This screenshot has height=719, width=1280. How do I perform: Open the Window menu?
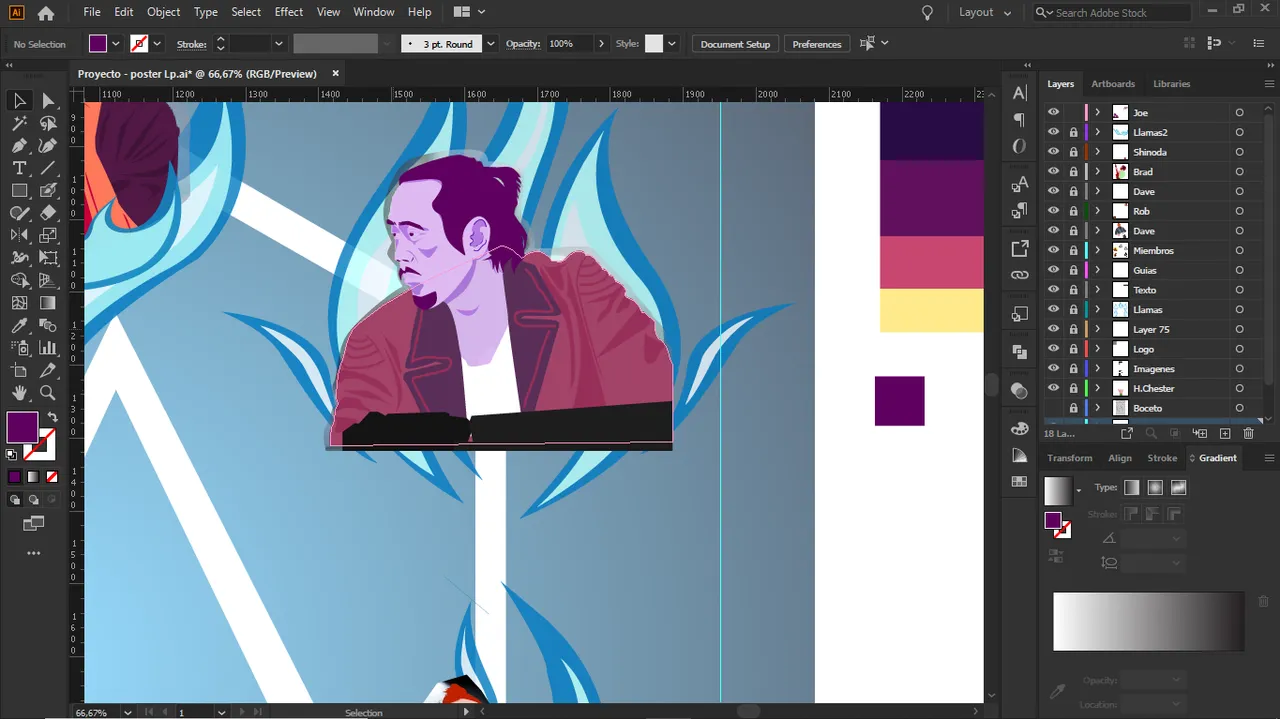pos(373,12)
